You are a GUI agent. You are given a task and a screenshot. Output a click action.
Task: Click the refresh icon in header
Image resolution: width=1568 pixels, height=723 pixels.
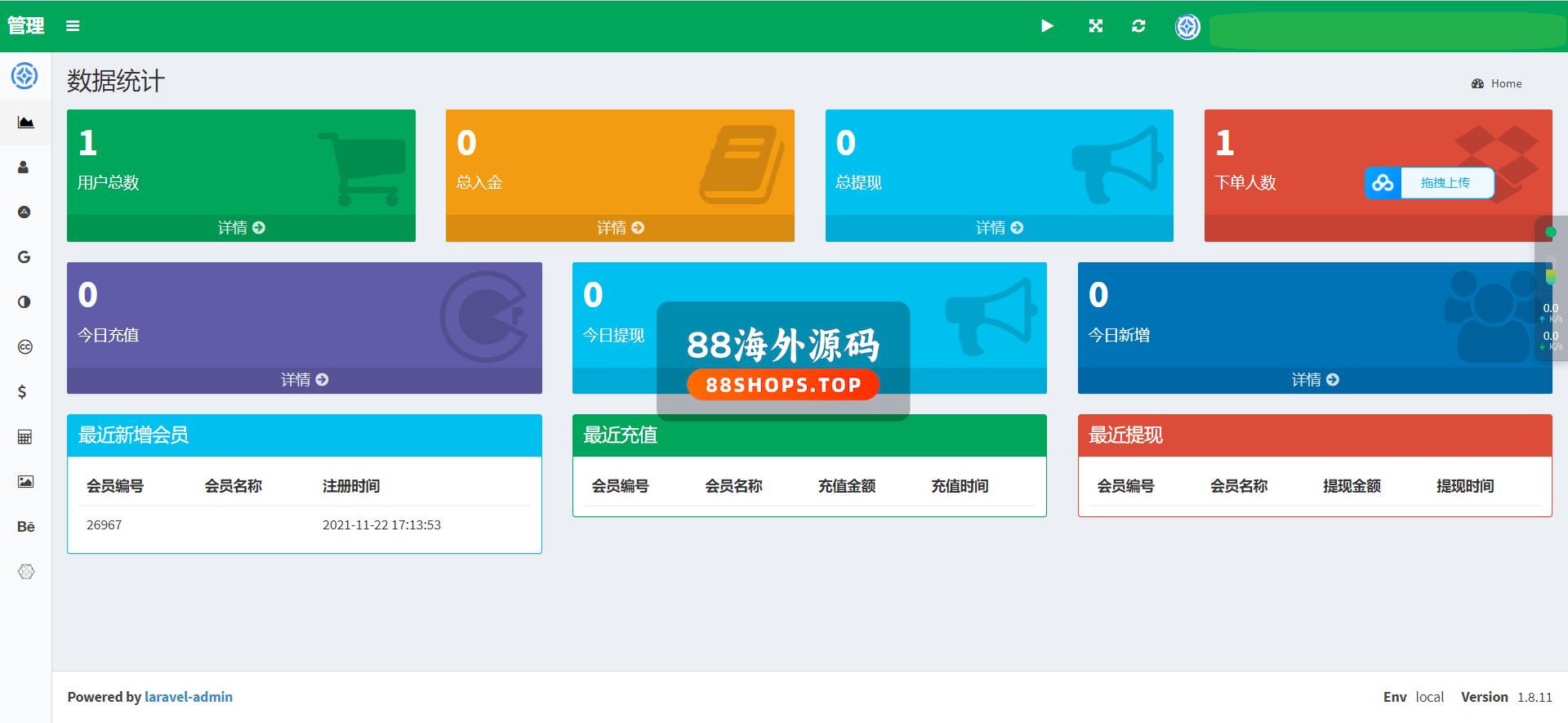click(1138, 26)
